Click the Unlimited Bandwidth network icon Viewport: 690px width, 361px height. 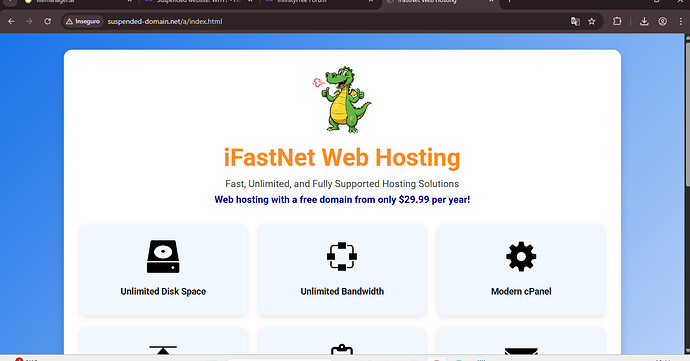tap(342, 256)
